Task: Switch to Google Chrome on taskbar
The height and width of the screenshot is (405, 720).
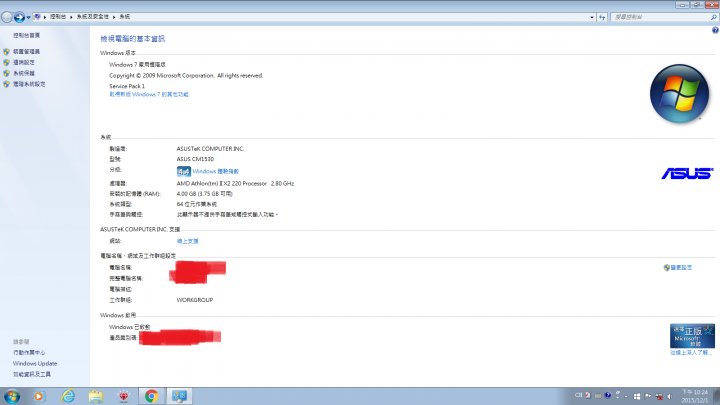Action: (x=152, y=396)
